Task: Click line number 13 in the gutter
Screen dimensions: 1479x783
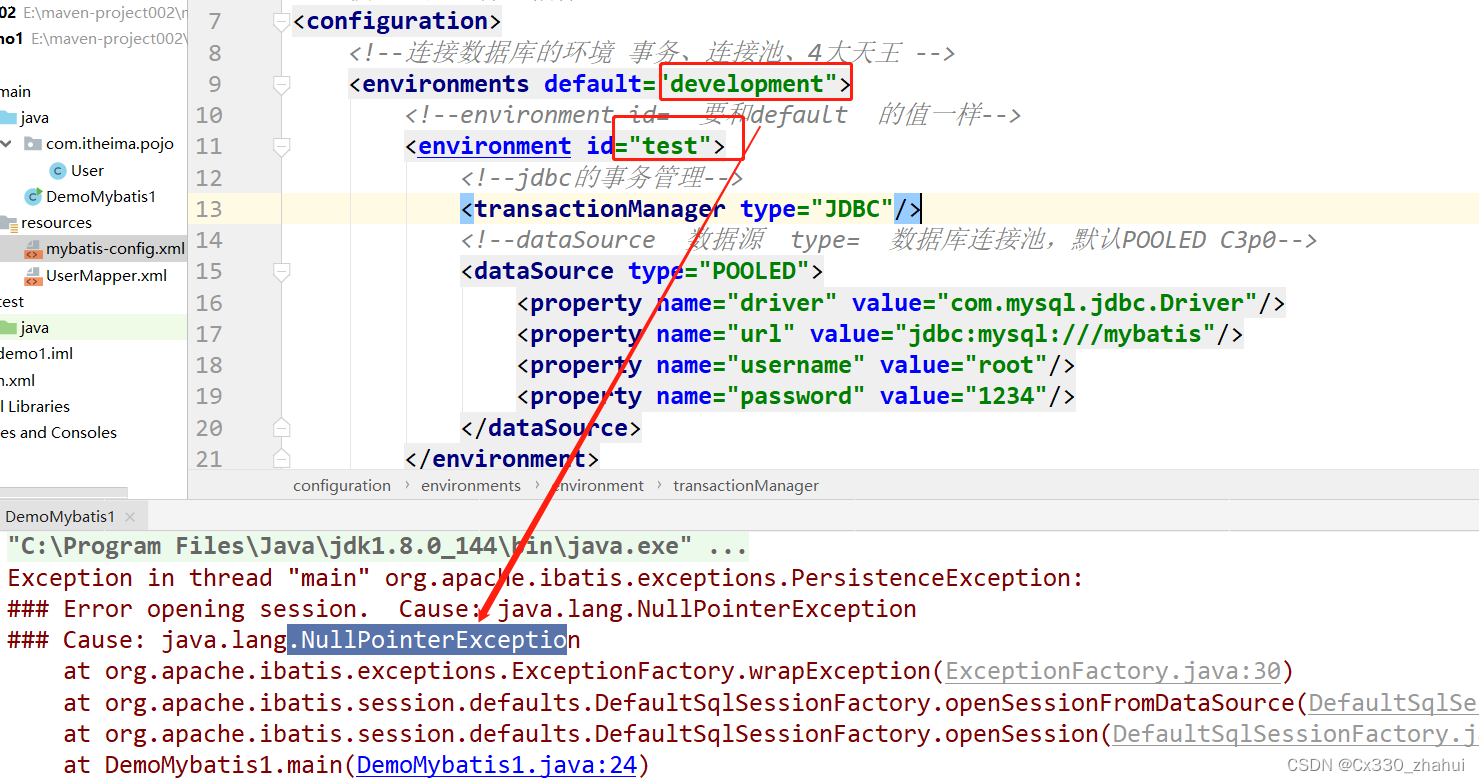Action: coord(209,209)
